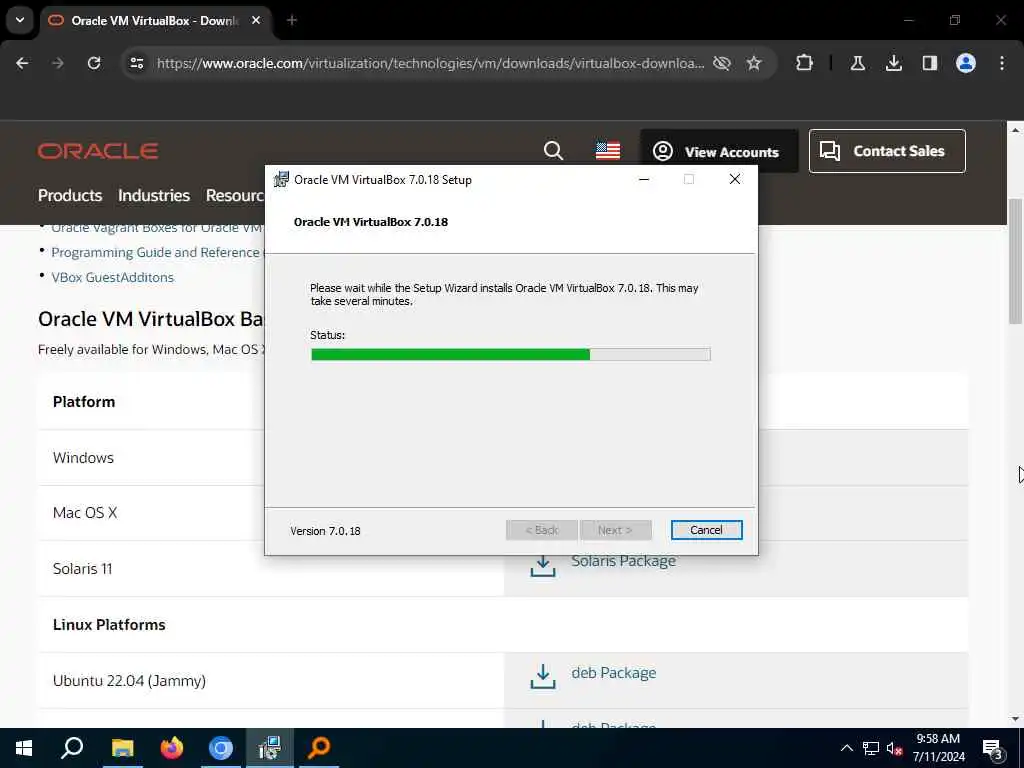Click the Ubuntu 22.04 deb download icon
The width and height of the screenshot is (1024, 768).
(543, 677)
